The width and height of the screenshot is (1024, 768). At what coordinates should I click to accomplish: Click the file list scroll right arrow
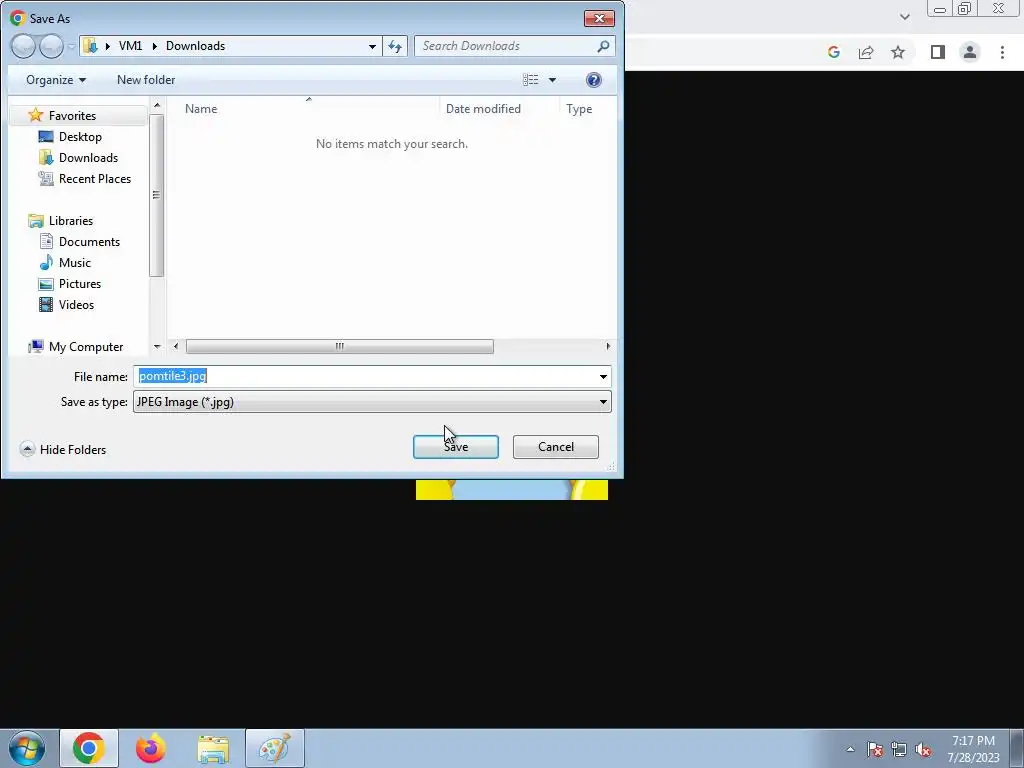point(608,346)
